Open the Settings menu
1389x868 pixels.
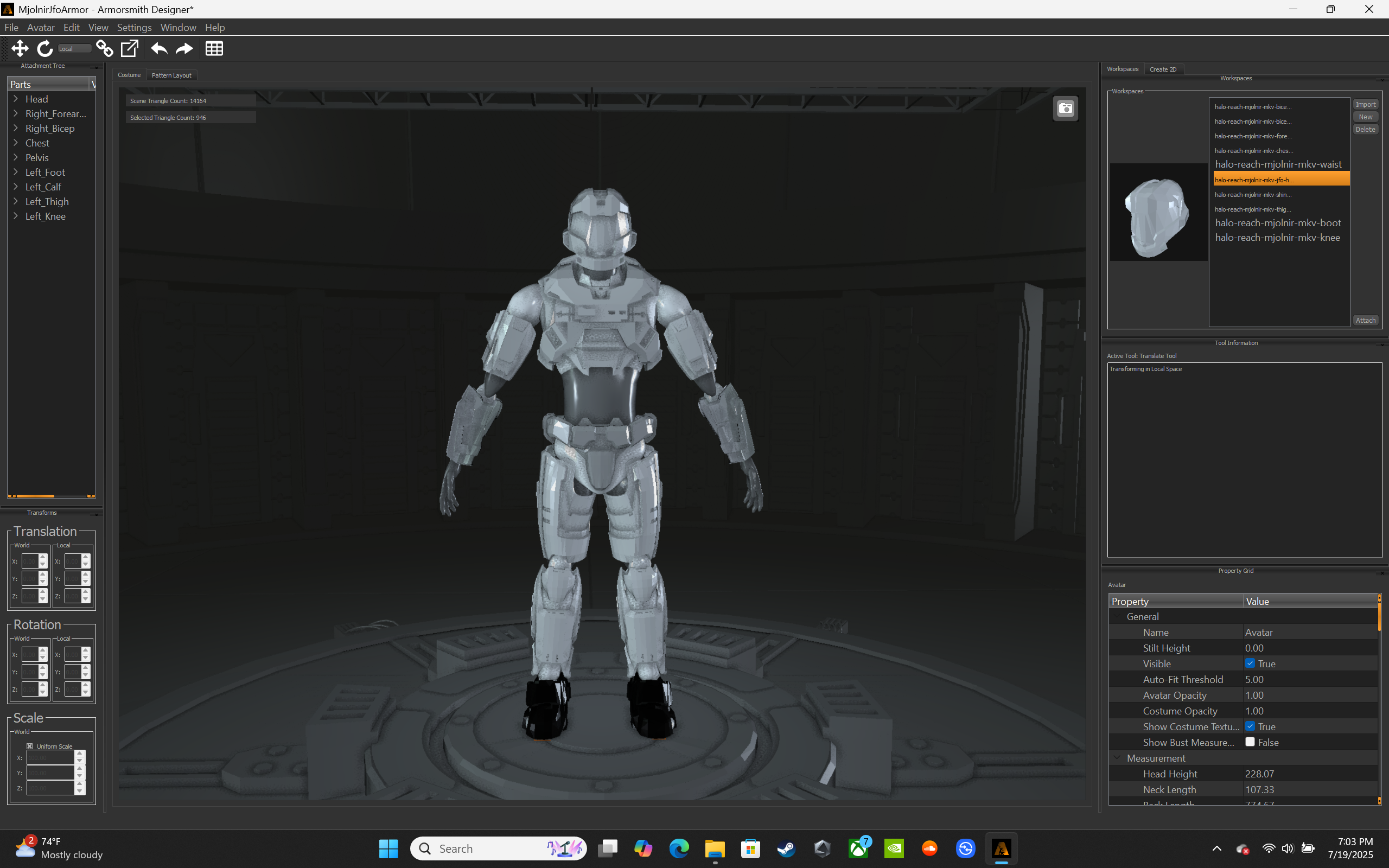coord(135,28)
